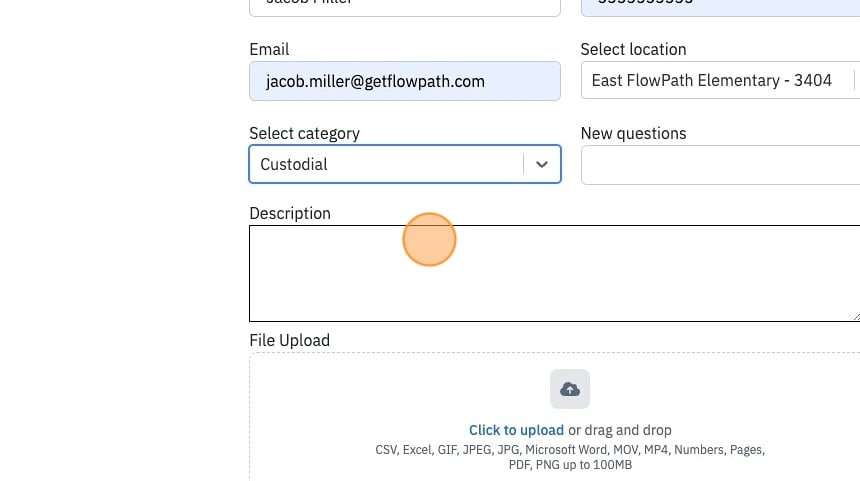The image size is (860, 481).
Task: Click the Select category label
Action: [x=304, y=133]
